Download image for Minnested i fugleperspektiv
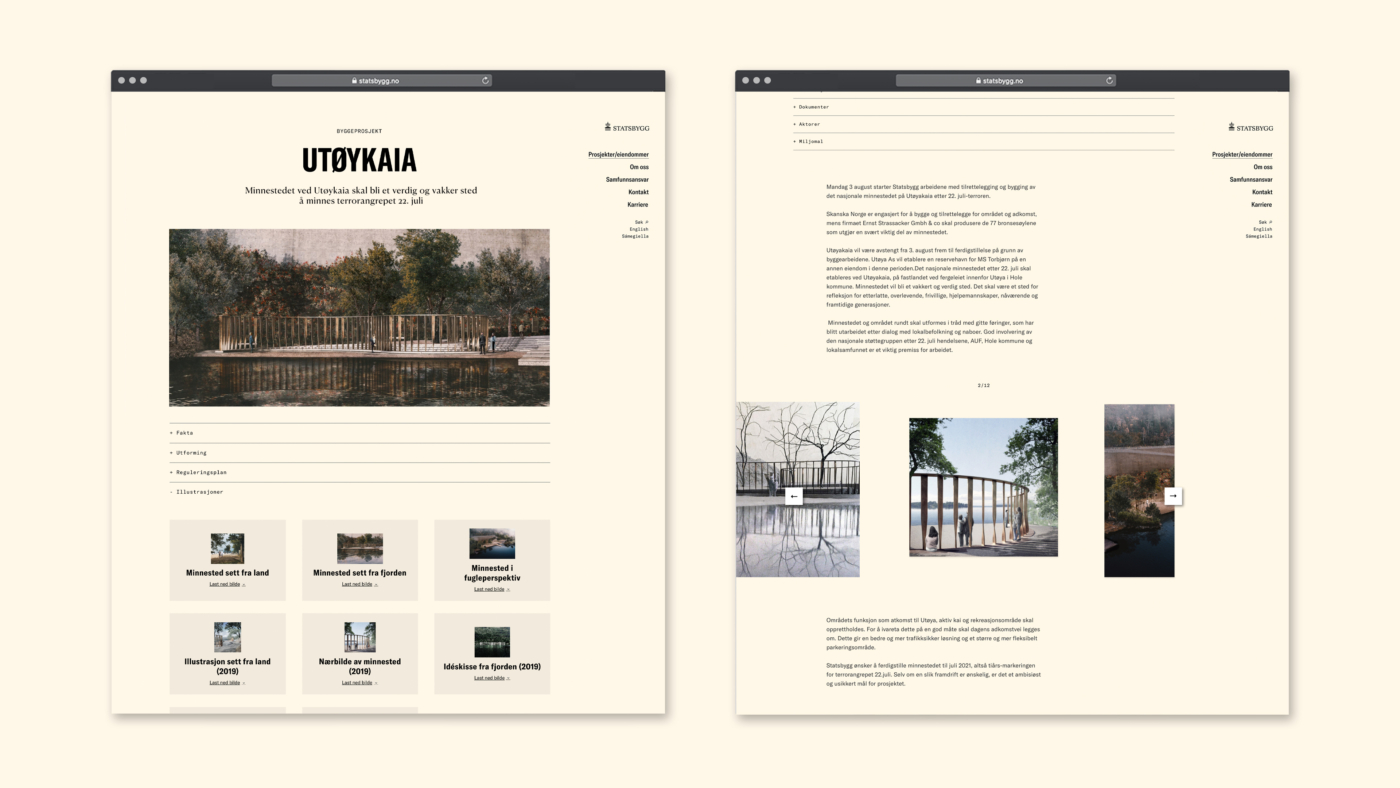 (492, 589)
